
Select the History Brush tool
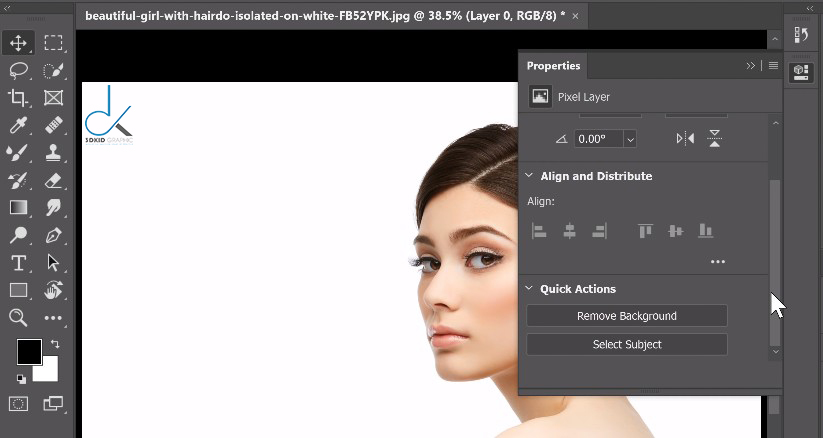click(x=18, y=180)
